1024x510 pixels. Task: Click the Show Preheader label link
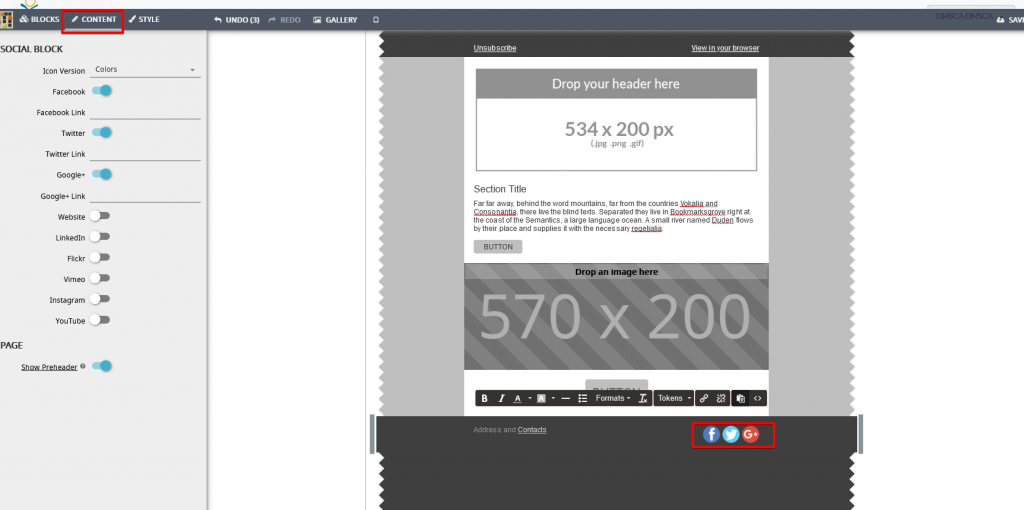pyautogui.click(x=49, y=367)
